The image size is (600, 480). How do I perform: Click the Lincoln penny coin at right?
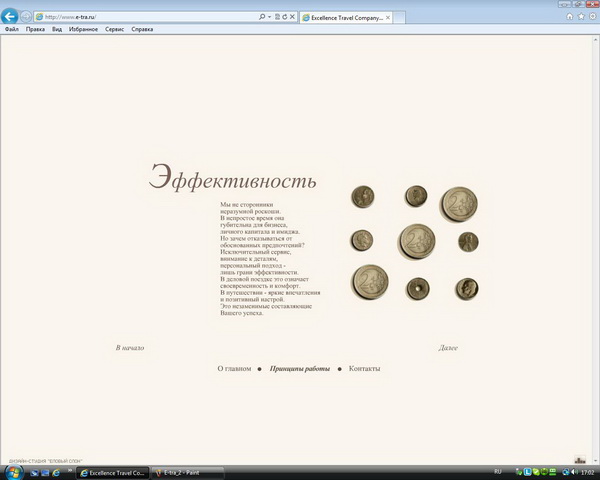[468, 242]
